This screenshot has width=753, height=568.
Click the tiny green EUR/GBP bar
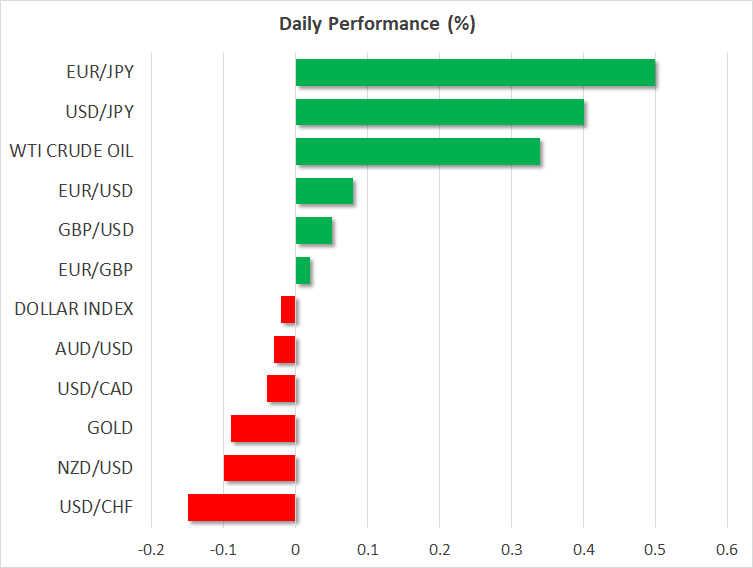[303, 270]
